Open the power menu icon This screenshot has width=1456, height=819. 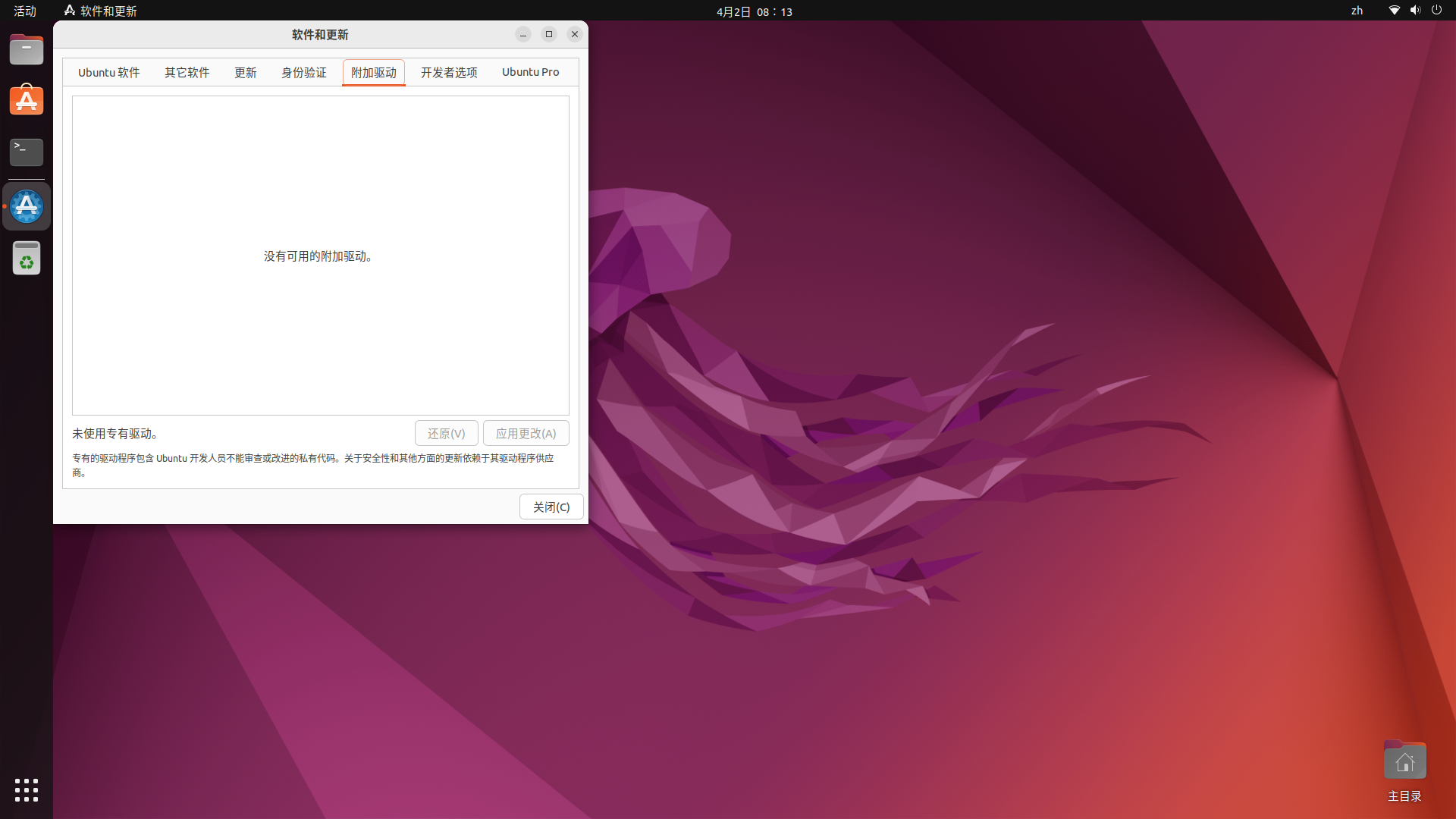(1436, 11)
